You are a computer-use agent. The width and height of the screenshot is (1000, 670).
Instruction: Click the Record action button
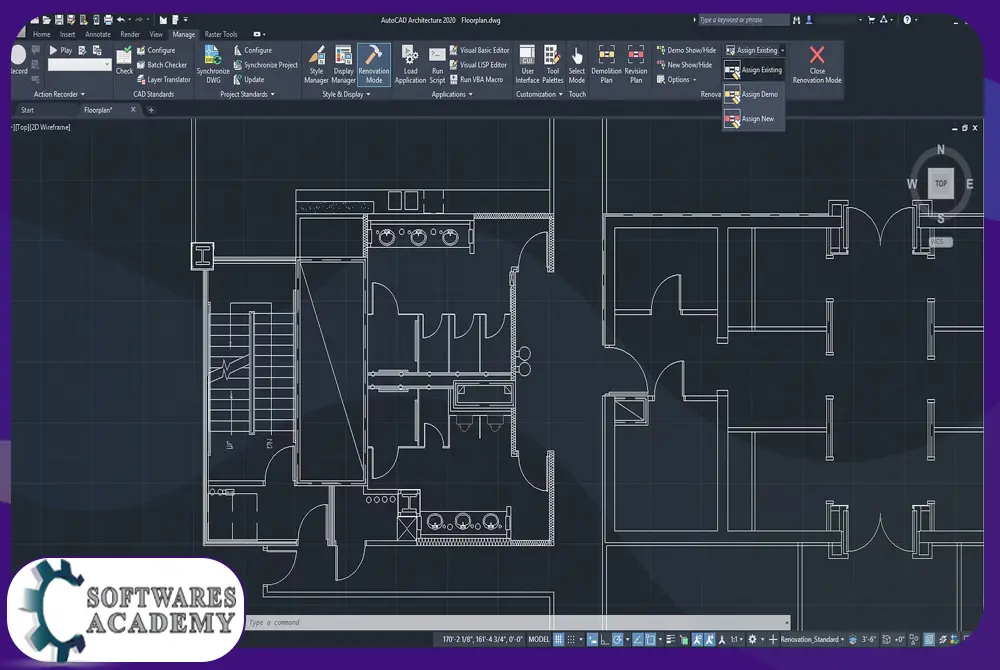(18, 61)
